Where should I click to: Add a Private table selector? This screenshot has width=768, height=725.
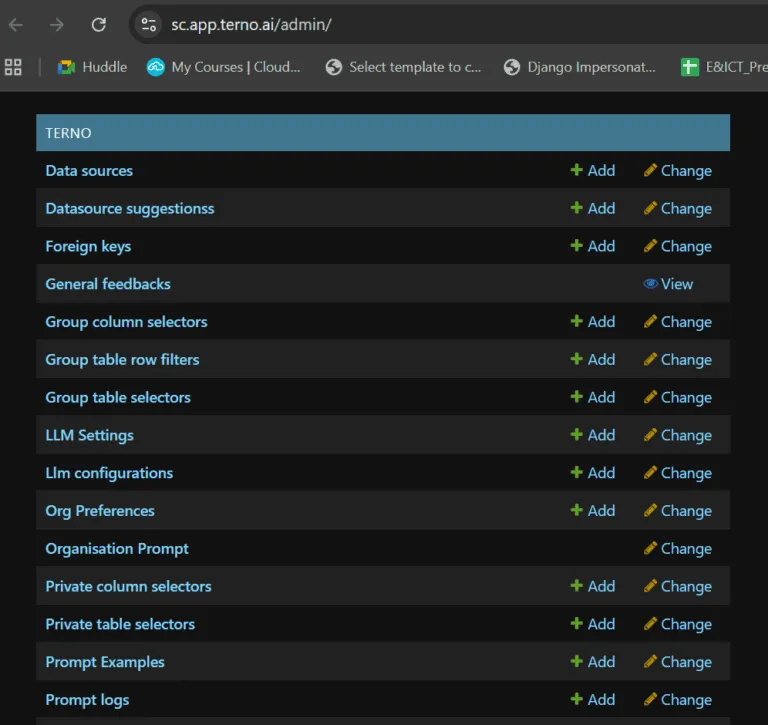[593, 624]
